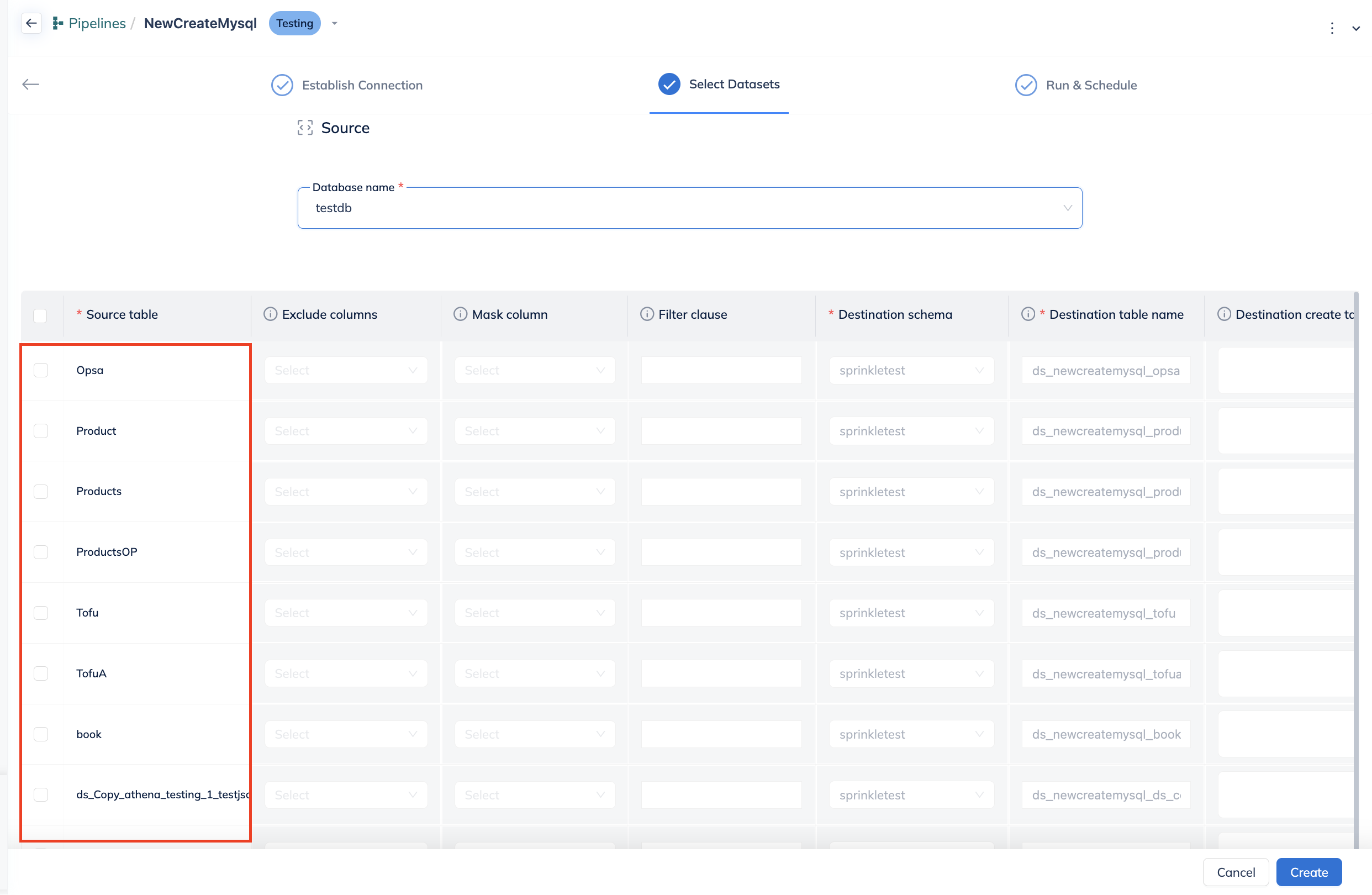1372x895 pixels.
Task: Click the Run & Schedule check circle icon
Action: (x=1026, y=85)
